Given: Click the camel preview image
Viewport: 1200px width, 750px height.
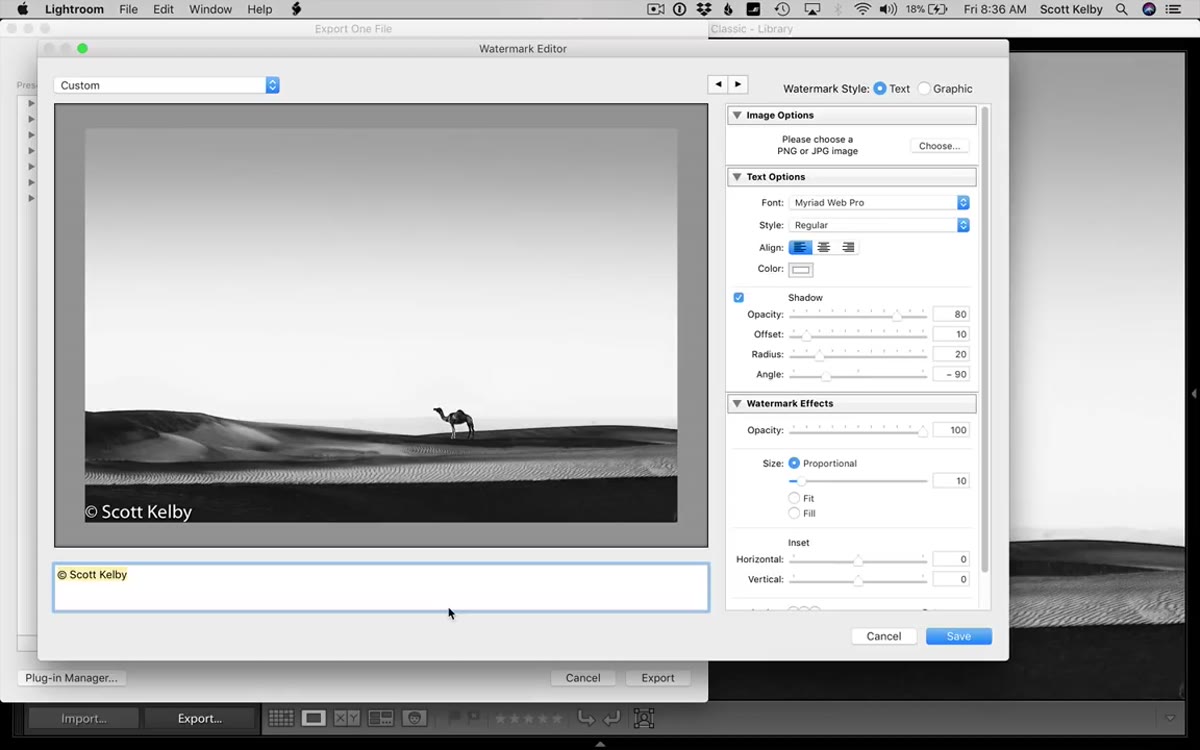Looking at the screenshot, I should [x=381, y=325].
